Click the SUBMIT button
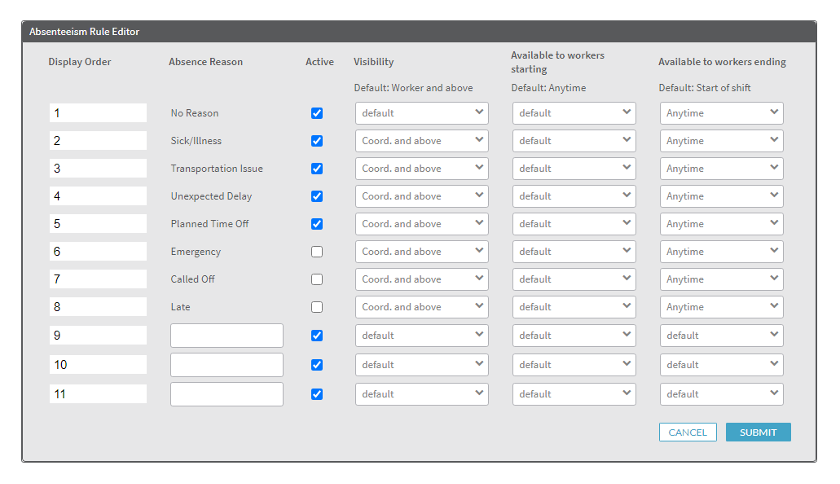Image resolution: width=840 pixels, height=484 pixels. (758, 432)
